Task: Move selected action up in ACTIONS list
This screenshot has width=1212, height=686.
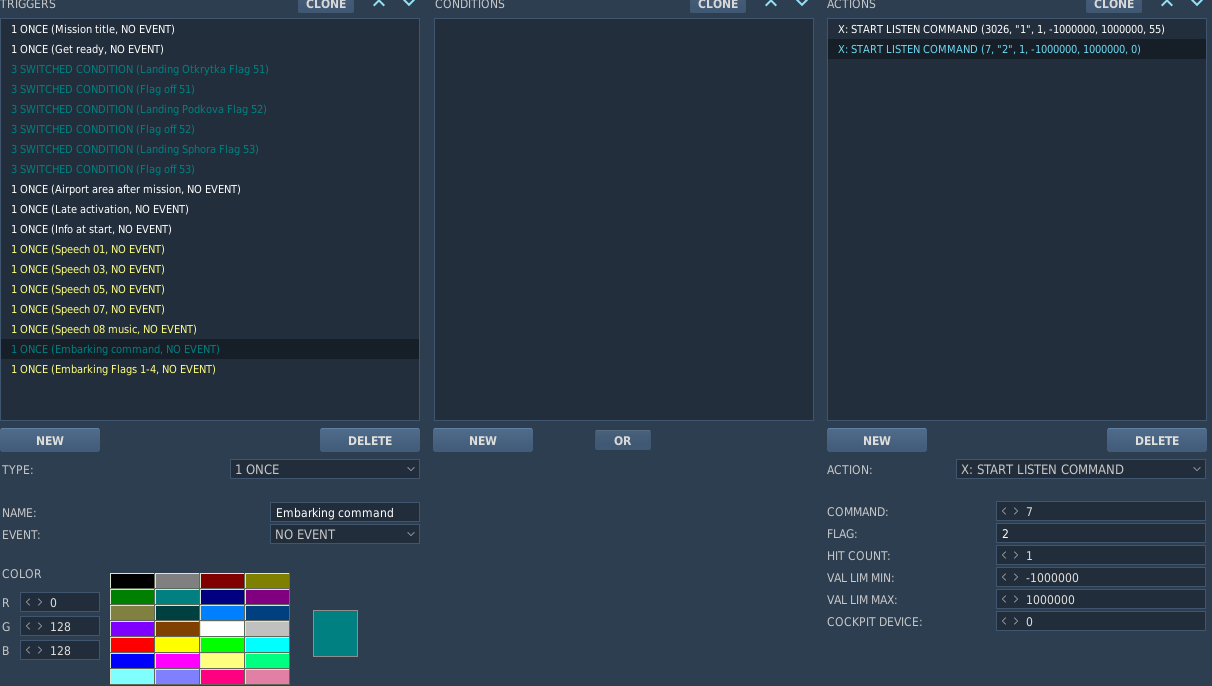Action: tap(1166, 4)
